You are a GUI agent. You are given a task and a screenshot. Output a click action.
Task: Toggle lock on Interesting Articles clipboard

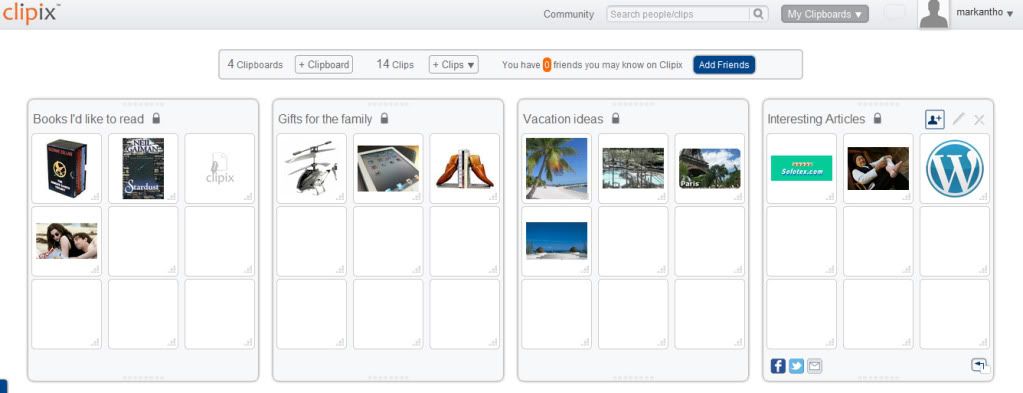point(878,118)
